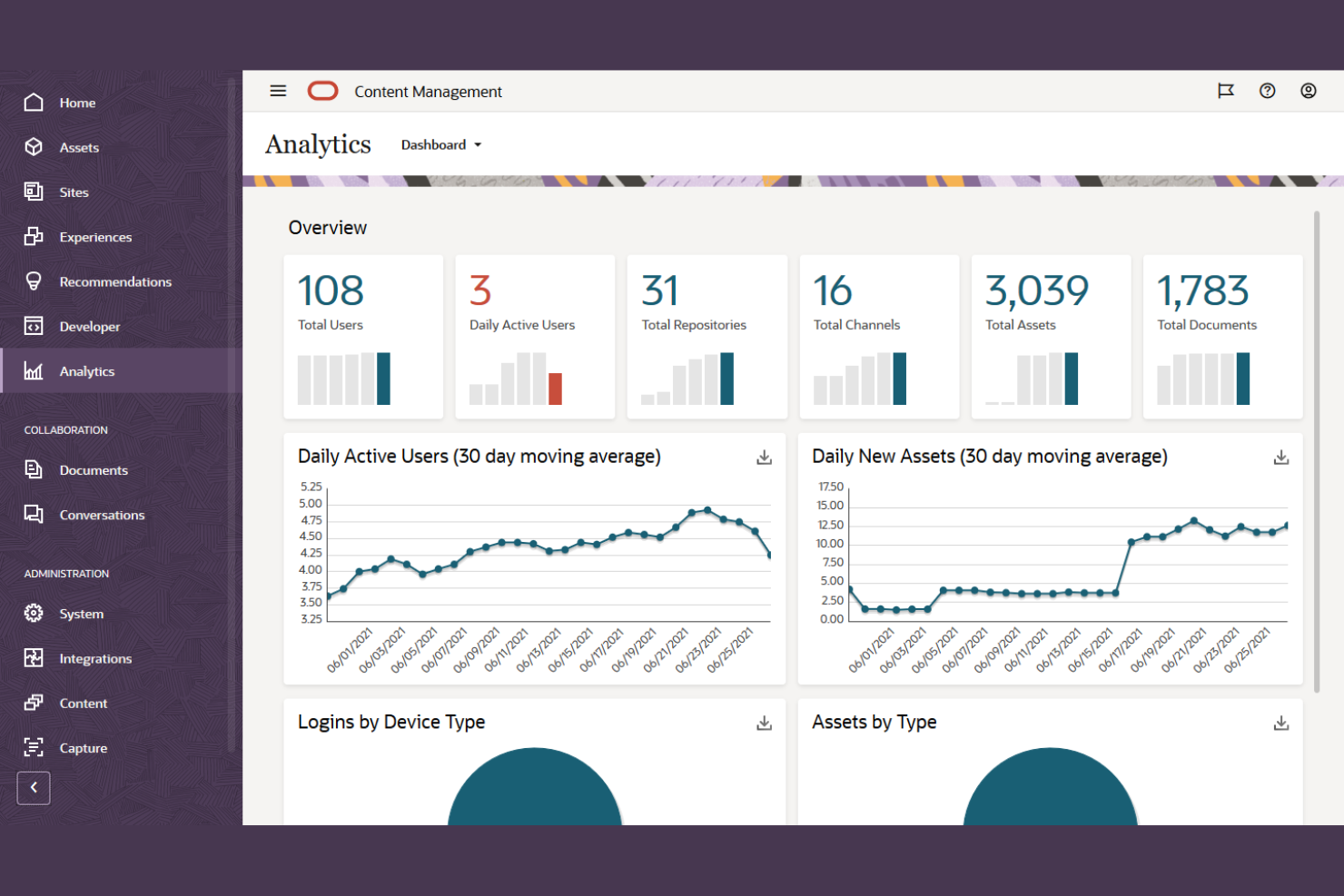1344x896 pixels.
Task: Click the Assets by Type pie
Action: pos(1051,786)
